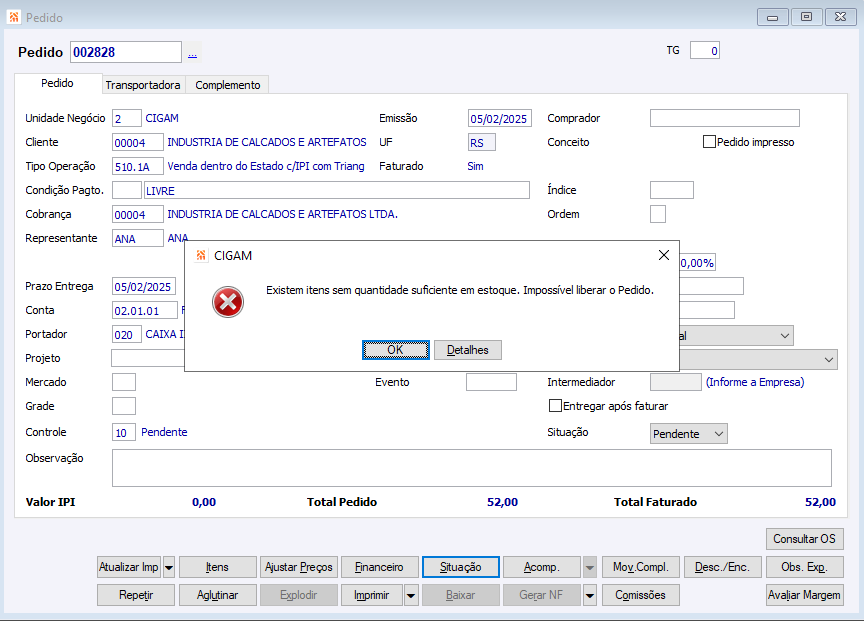Click the Emissão date field
Screen dimensions: 864x621
pyautogui.click(x=499, y=118)
